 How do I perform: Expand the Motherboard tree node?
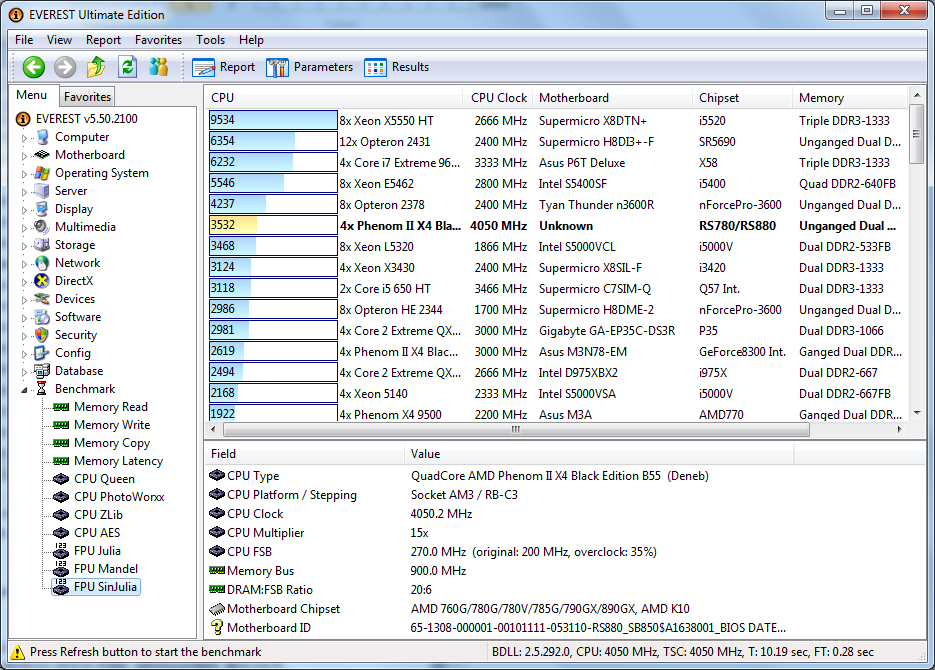click(x=24, y=156)
